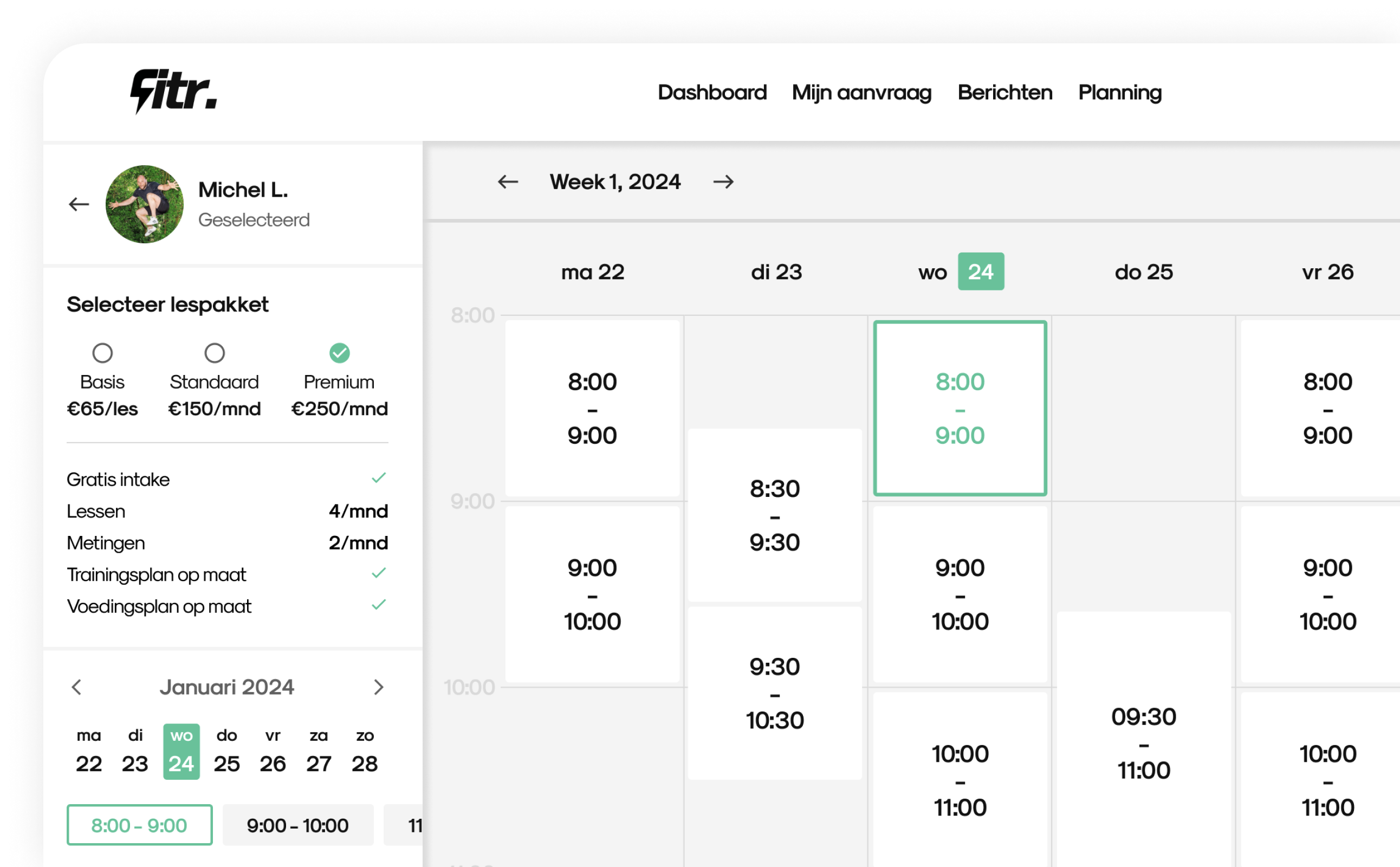Book Thursday 09:30 – 11:00 slot
The width and height of the screenshot is (1400, 867).
[1144, 740]
